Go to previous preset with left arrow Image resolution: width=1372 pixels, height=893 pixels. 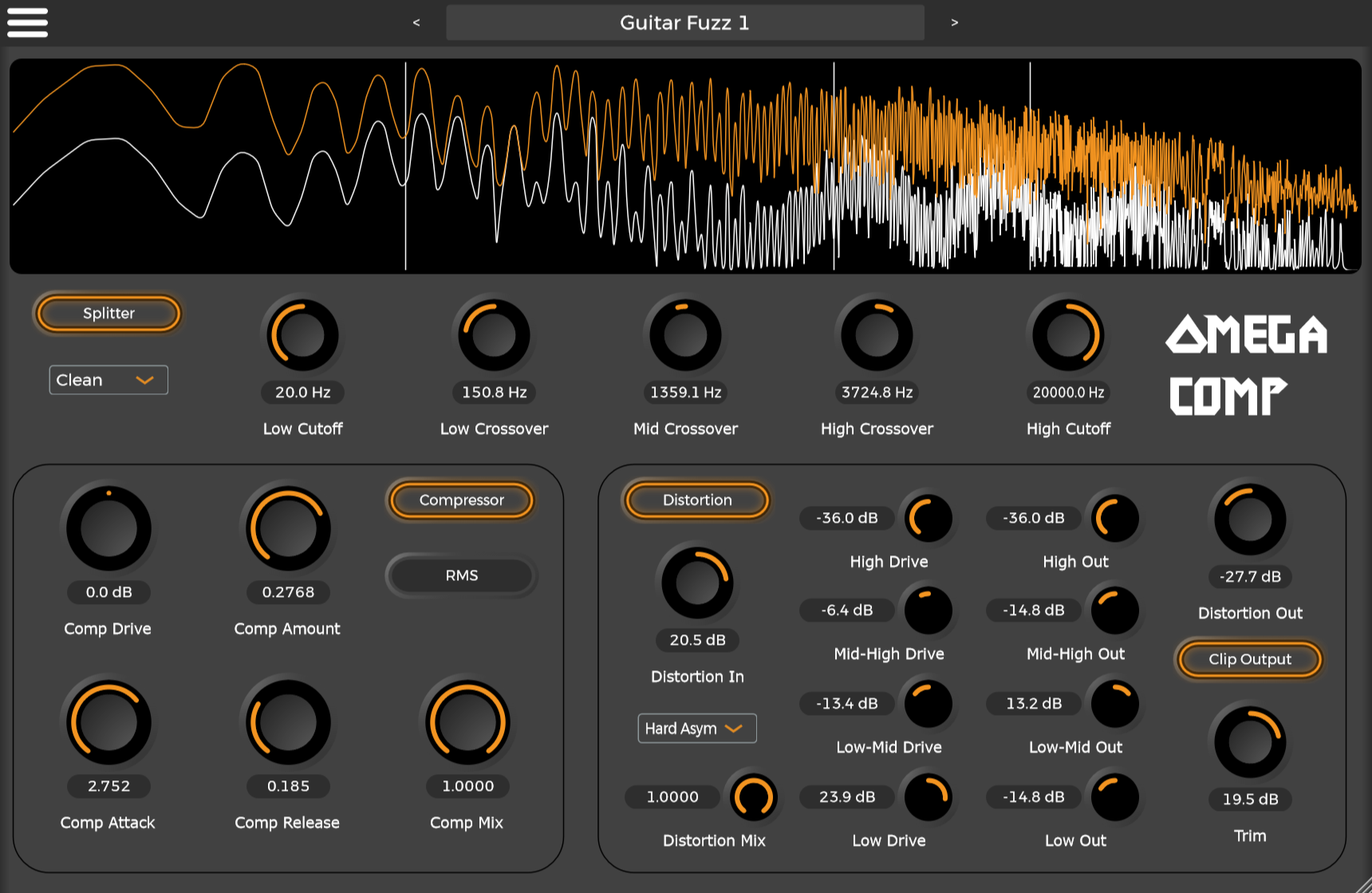416,22
